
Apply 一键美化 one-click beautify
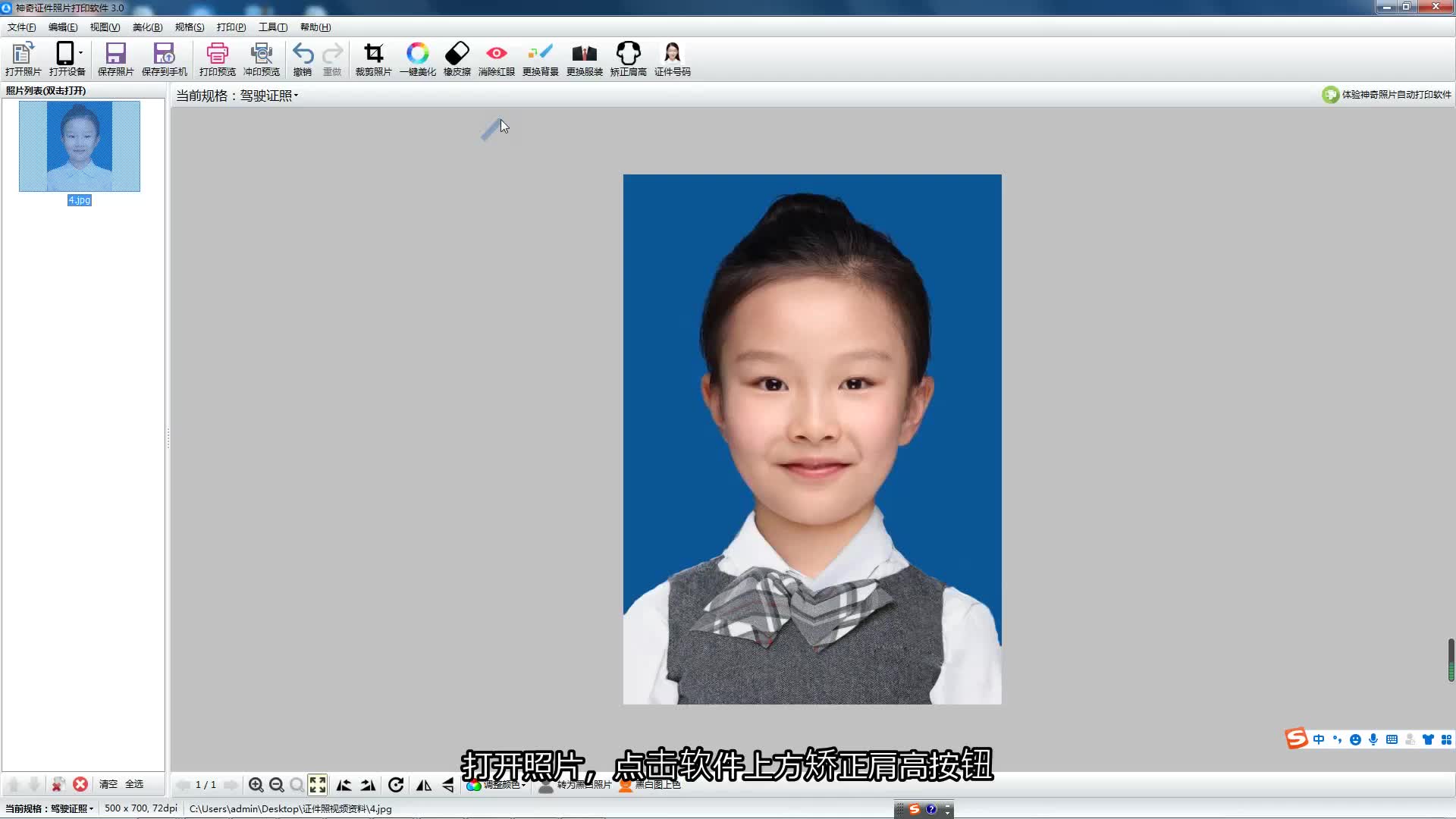(x=417, y=59)
